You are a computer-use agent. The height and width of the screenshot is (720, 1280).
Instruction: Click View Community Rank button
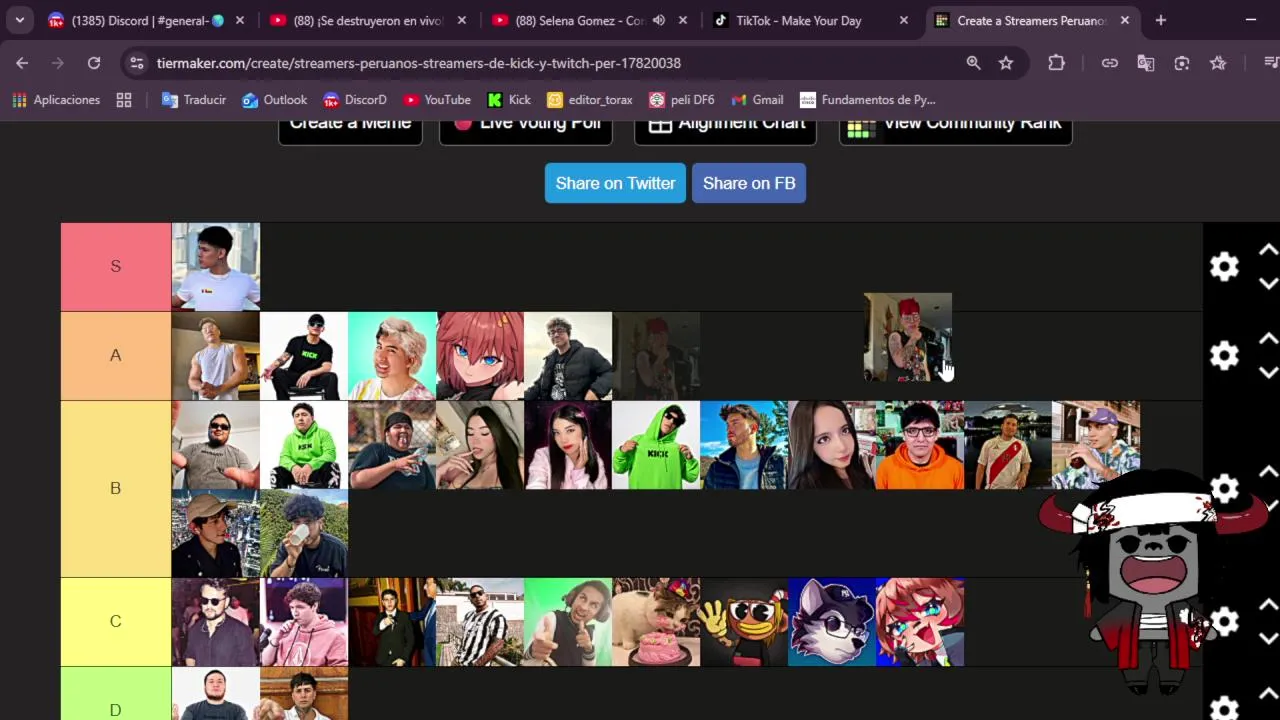click(956, 132)
